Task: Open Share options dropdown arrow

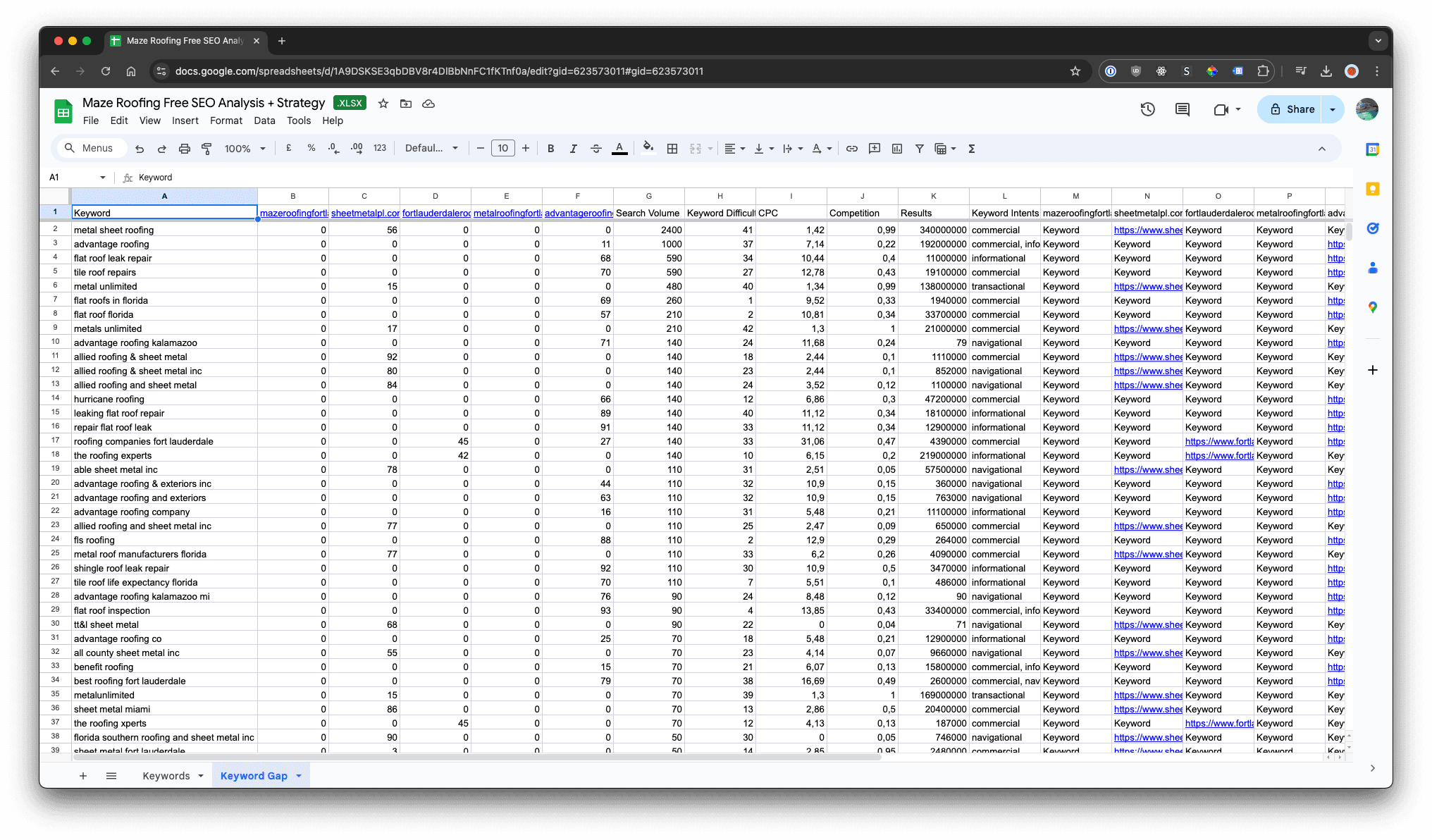Action: (1332, 109)
